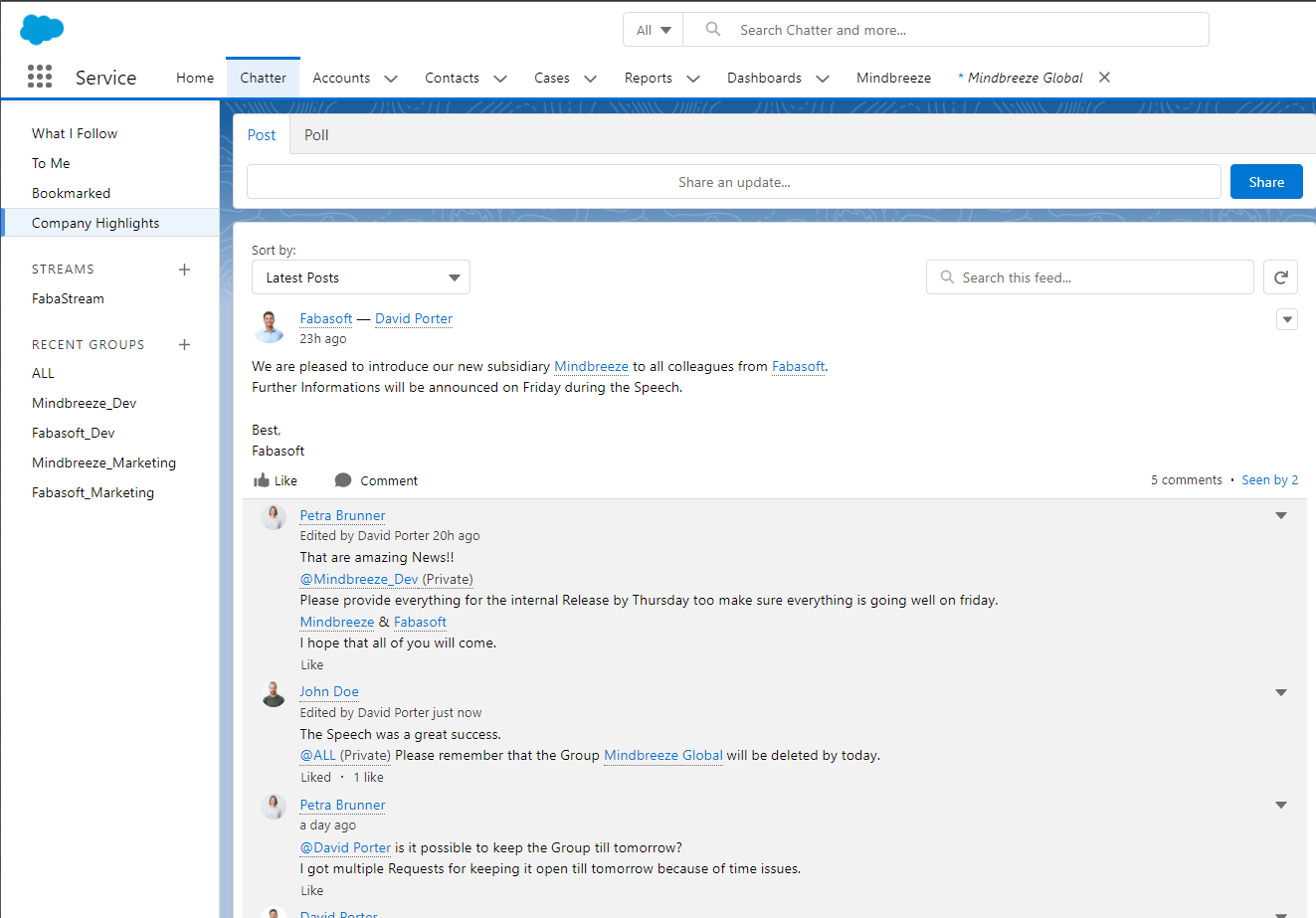Image resolution: width=1316 pixels, height=918 pixels.
Task: Open the post actions dropdown arrow
Action: [1287, 319]
